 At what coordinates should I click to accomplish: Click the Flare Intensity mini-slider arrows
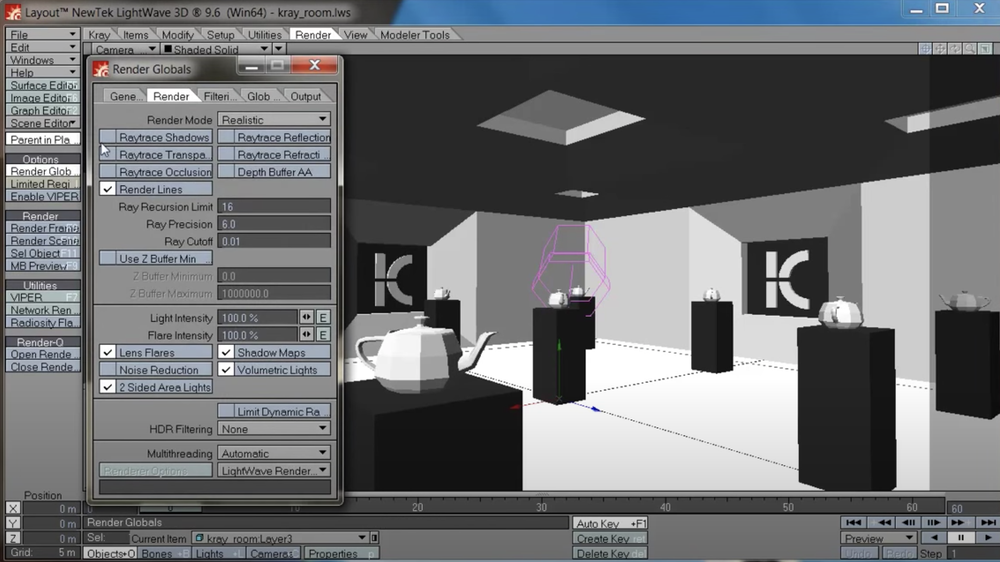pos(307,335)
